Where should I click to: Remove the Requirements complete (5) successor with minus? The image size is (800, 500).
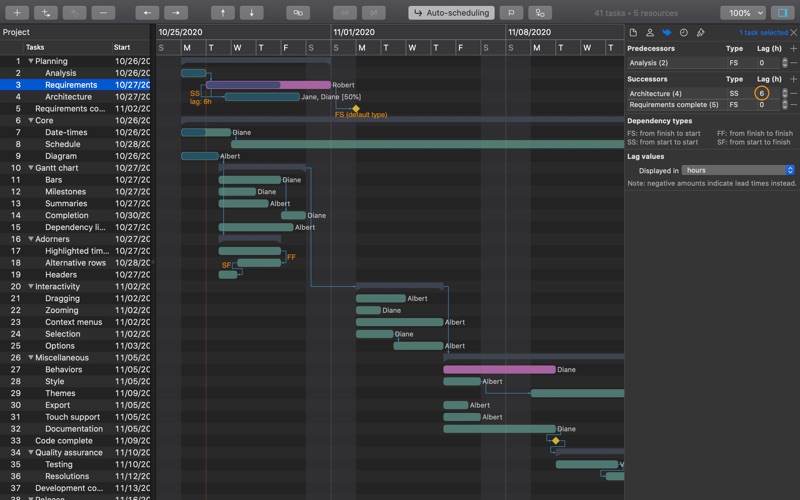(x=793, y=105)
